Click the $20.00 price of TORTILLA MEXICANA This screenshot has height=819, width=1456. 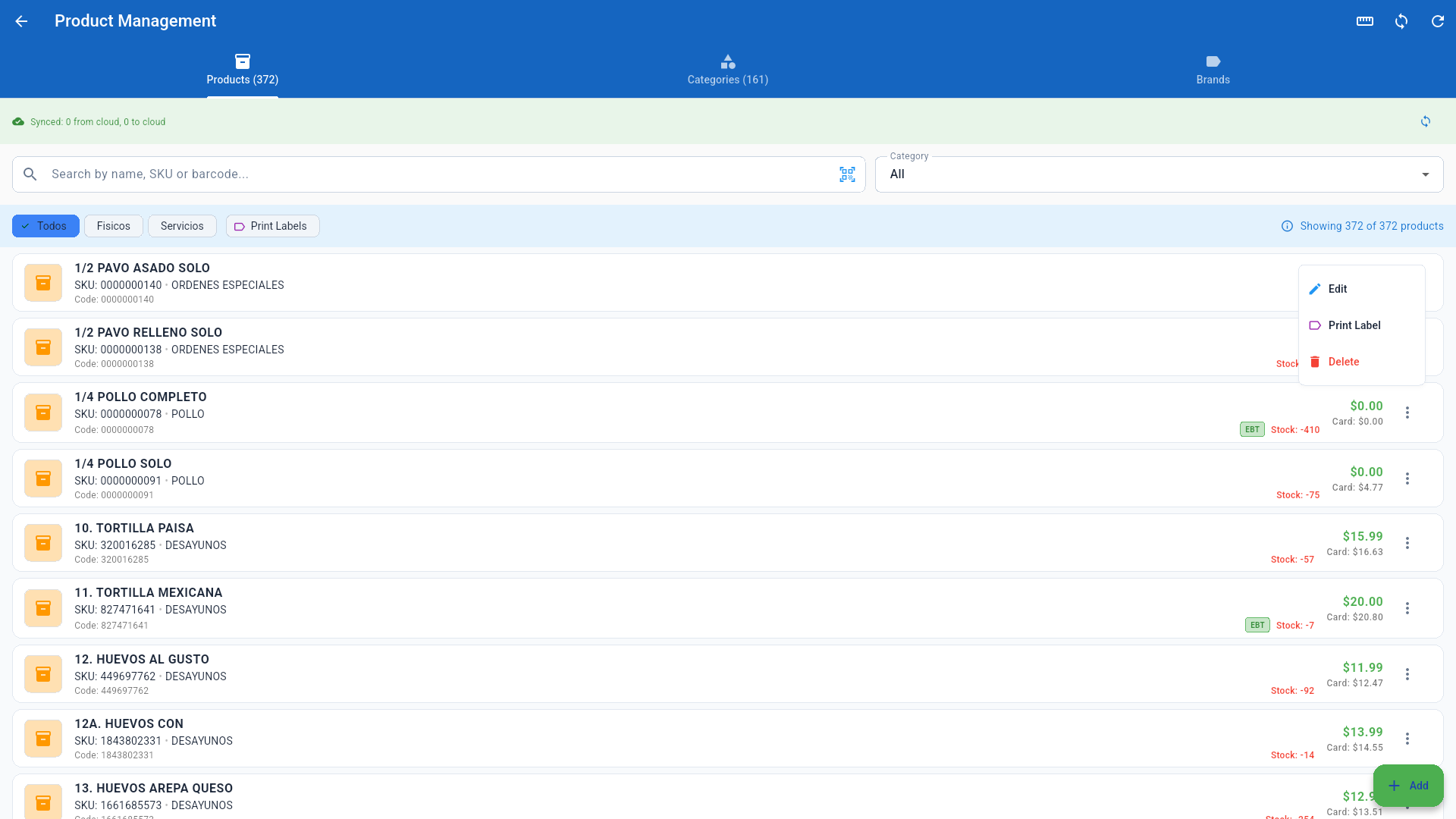1363,601
